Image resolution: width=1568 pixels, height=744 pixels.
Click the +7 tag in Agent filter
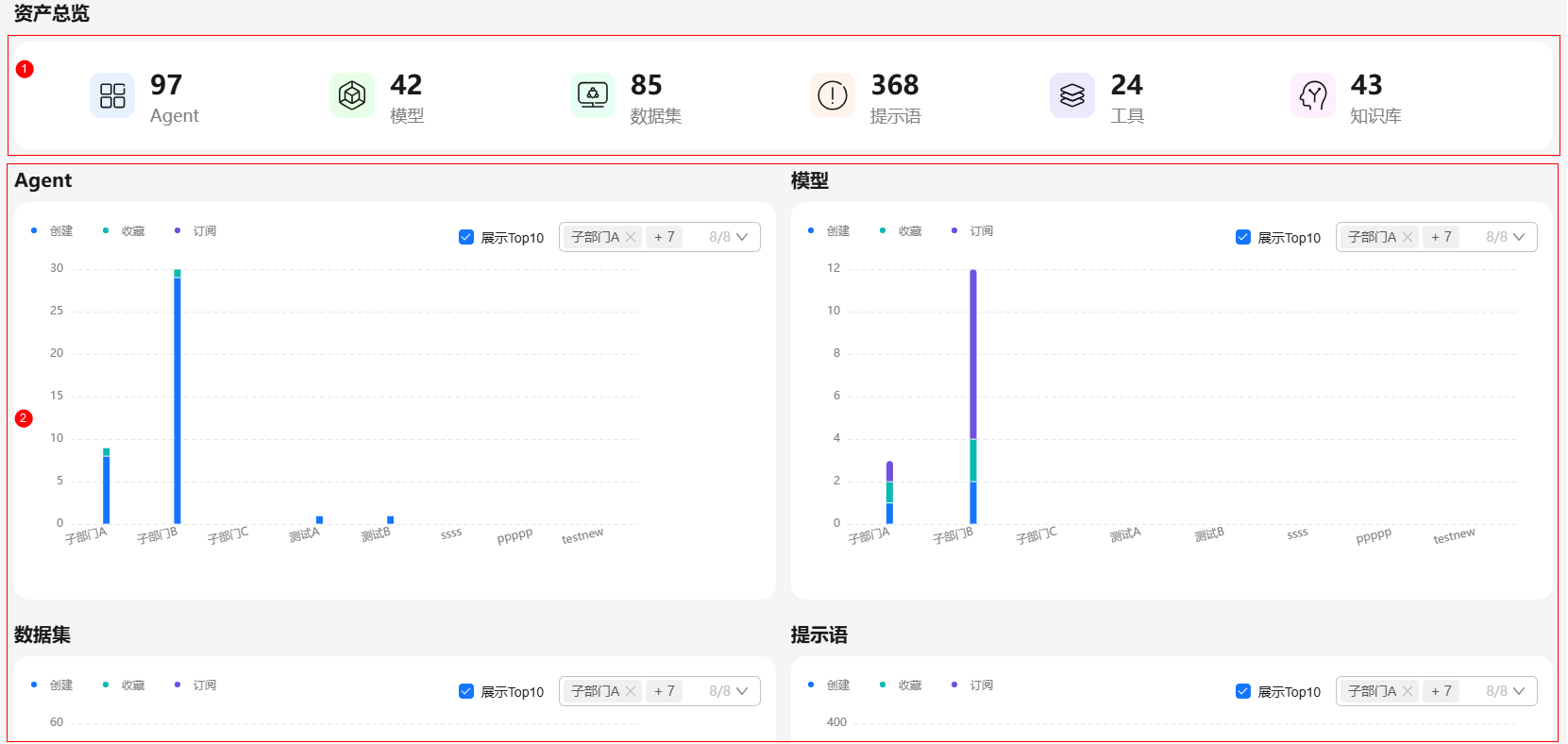665,237
